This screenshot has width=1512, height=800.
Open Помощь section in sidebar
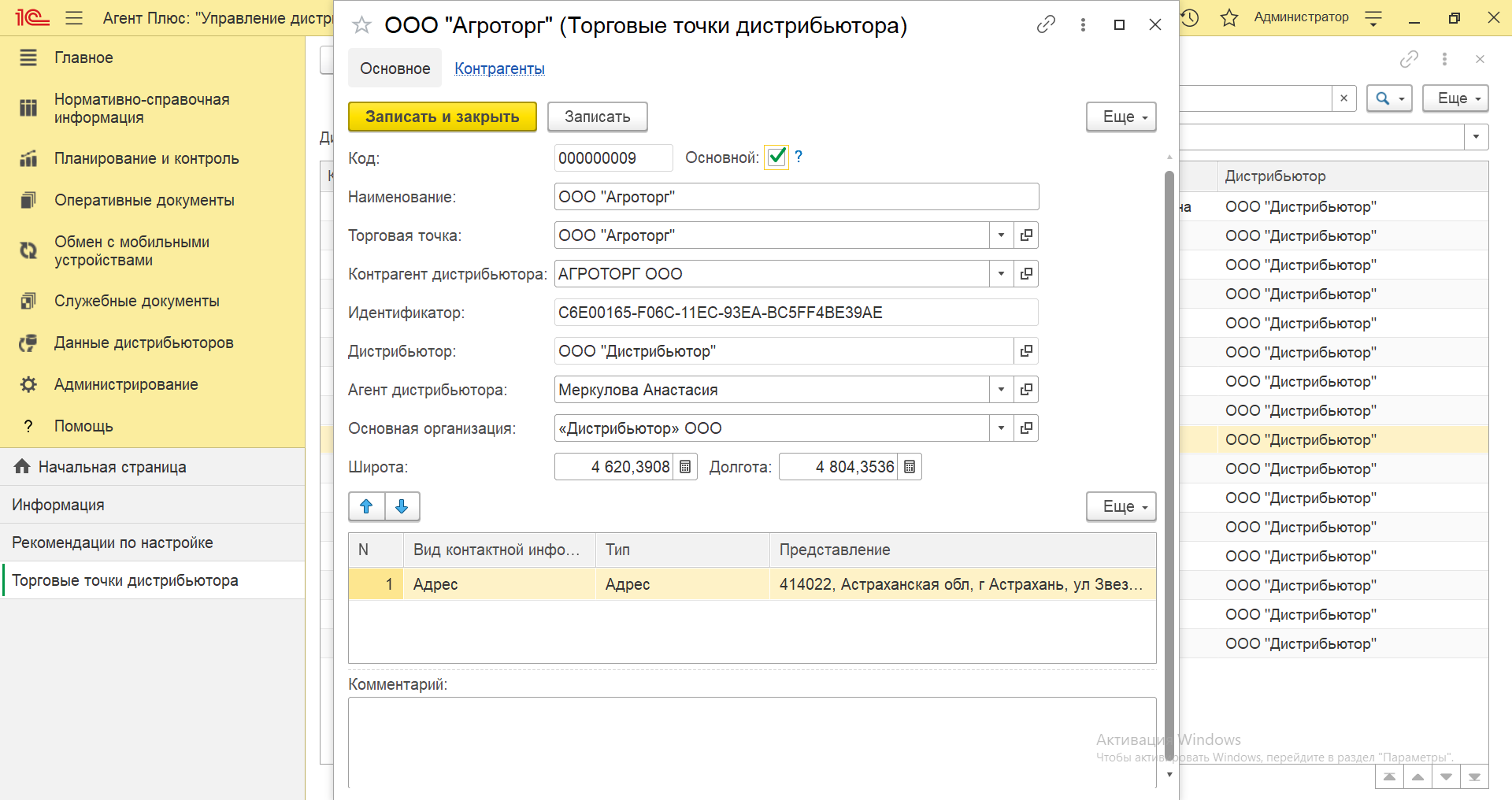click(153, 426)
